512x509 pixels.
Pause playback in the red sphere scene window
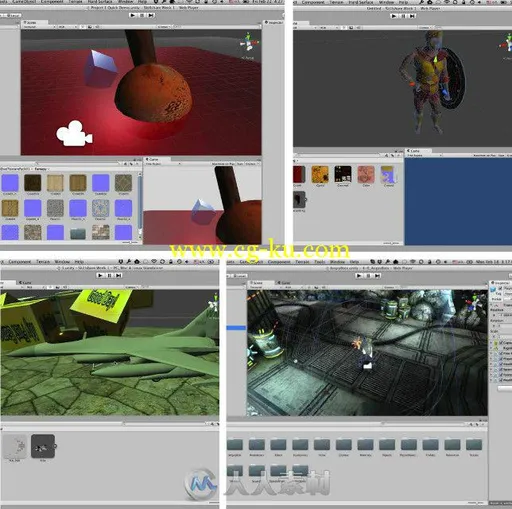tap(142, 15)
